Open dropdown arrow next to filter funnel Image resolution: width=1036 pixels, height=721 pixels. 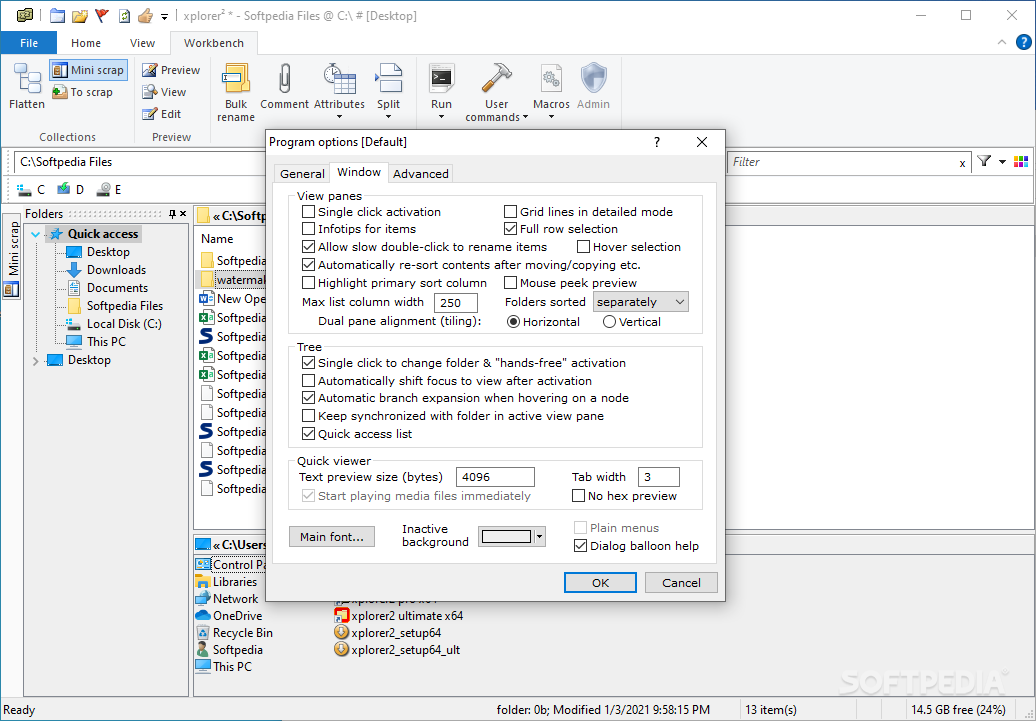click(1002, 162)
